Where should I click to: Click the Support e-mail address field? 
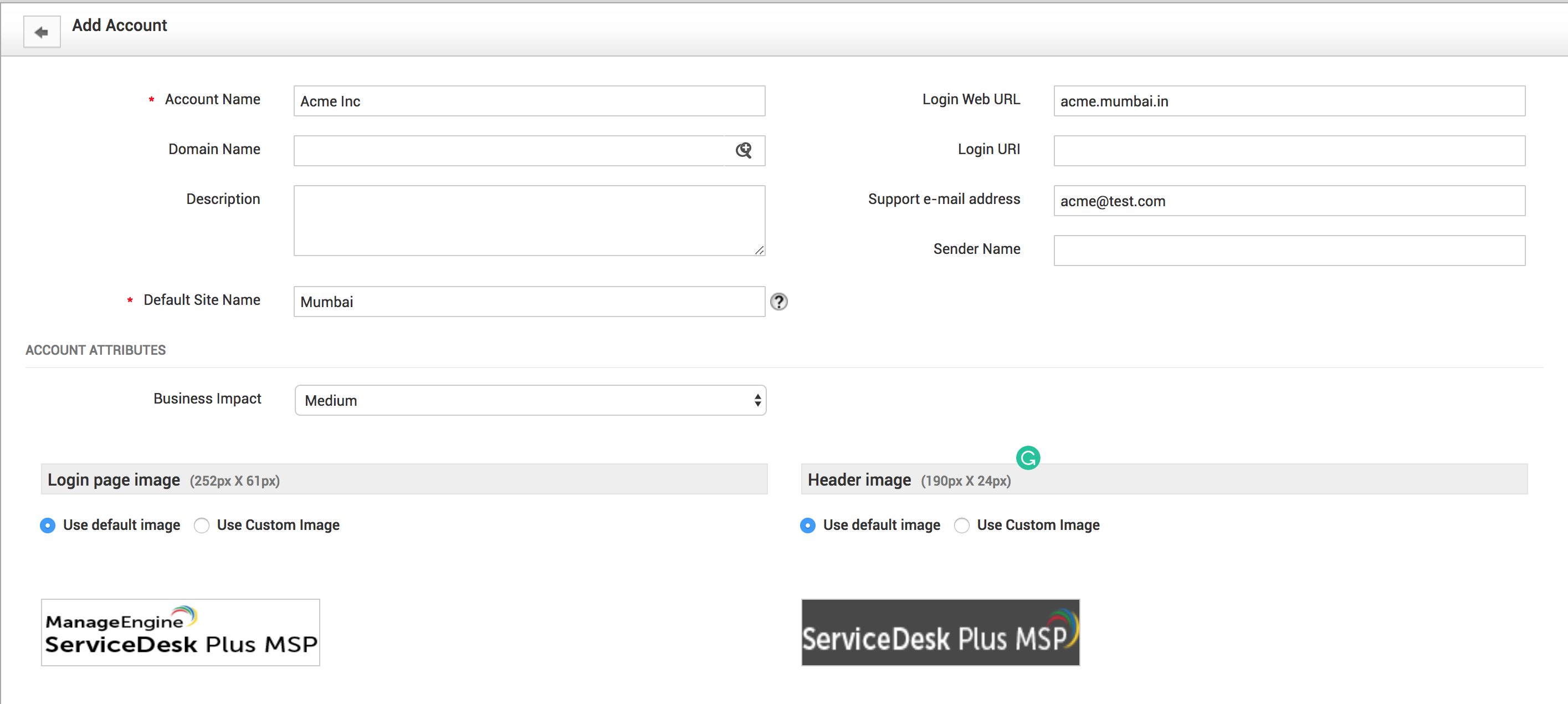click(1289, 201)
